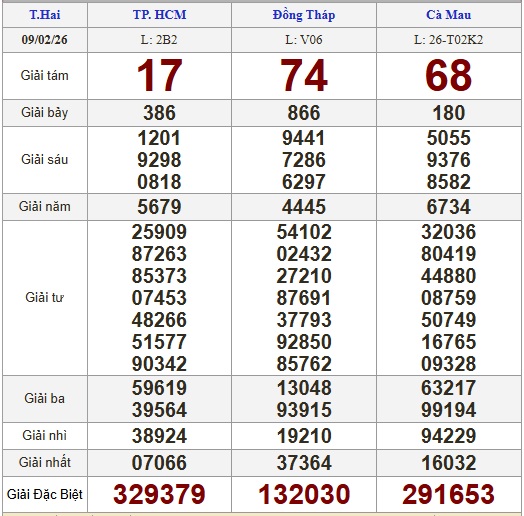The width and height of the screenshot is (524, 516).
Task: Click Giải ba number 39564
Action: point(159,410)
